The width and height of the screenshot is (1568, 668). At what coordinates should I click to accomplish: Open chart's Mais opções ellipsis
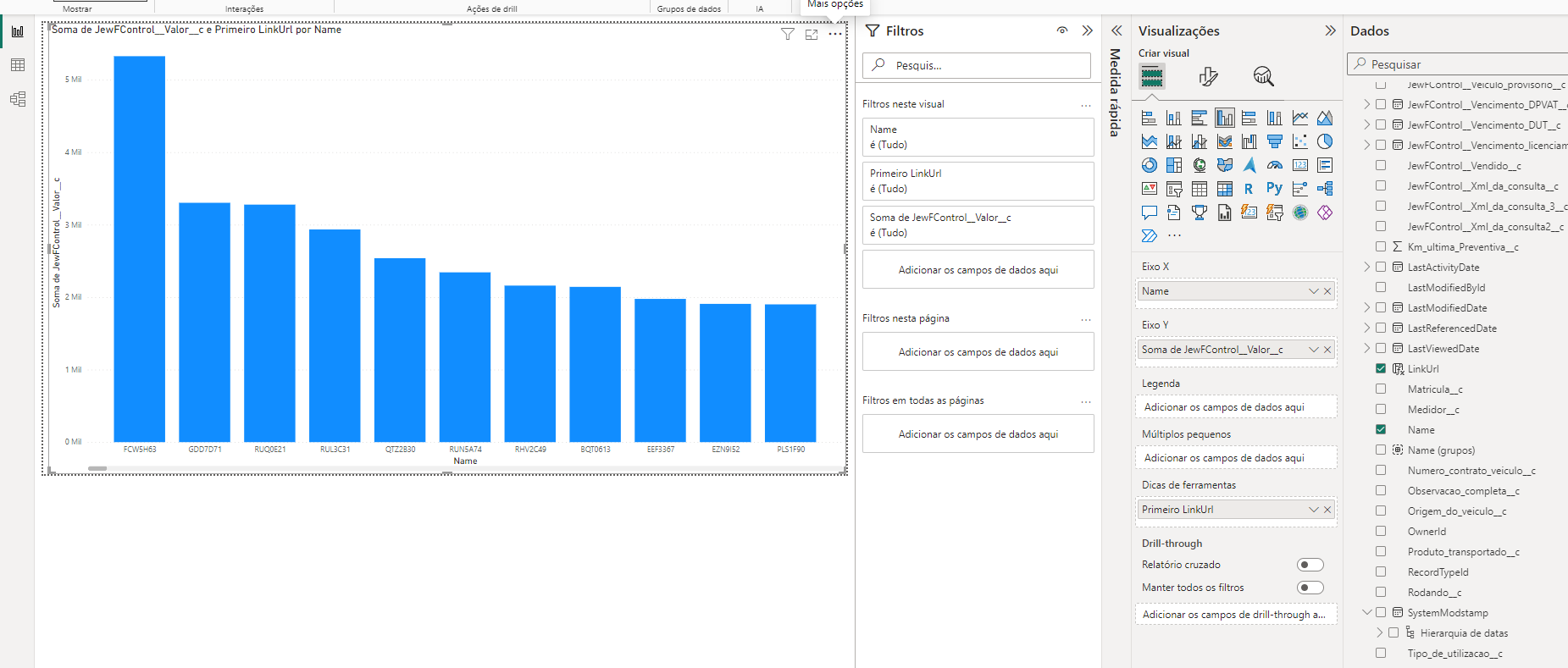(x=835, y=35)
